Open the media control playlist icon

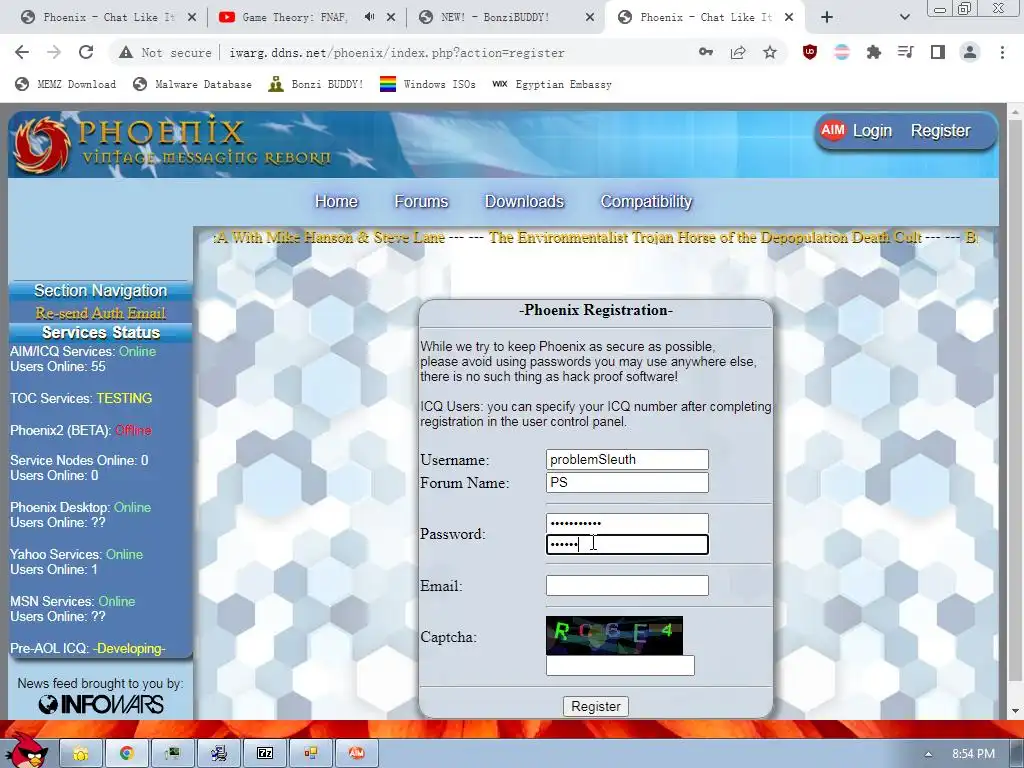click(x=906, y=52)
